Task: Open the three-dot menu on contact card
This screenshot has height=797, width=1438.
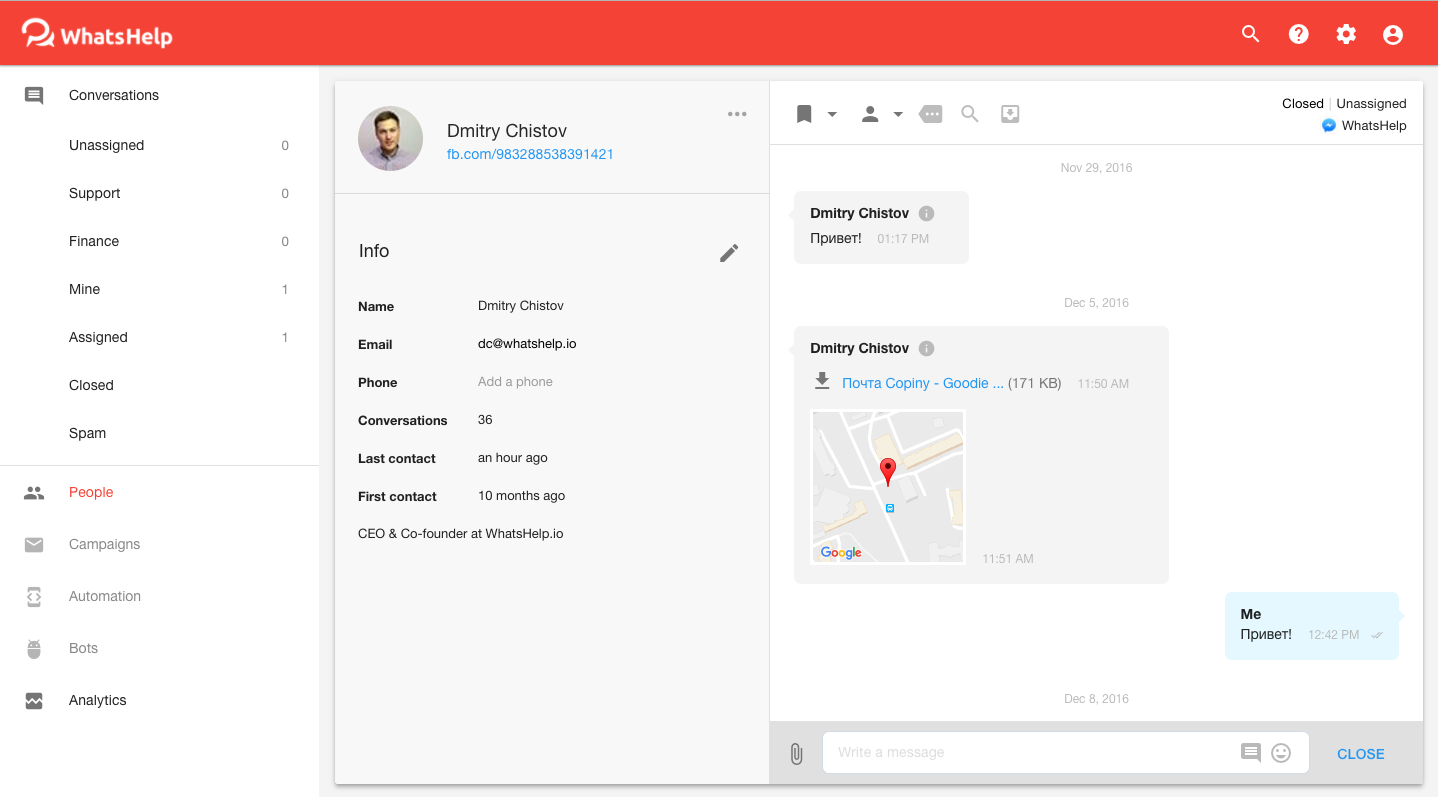Action: pyautogui.click(x=737, y=114)
